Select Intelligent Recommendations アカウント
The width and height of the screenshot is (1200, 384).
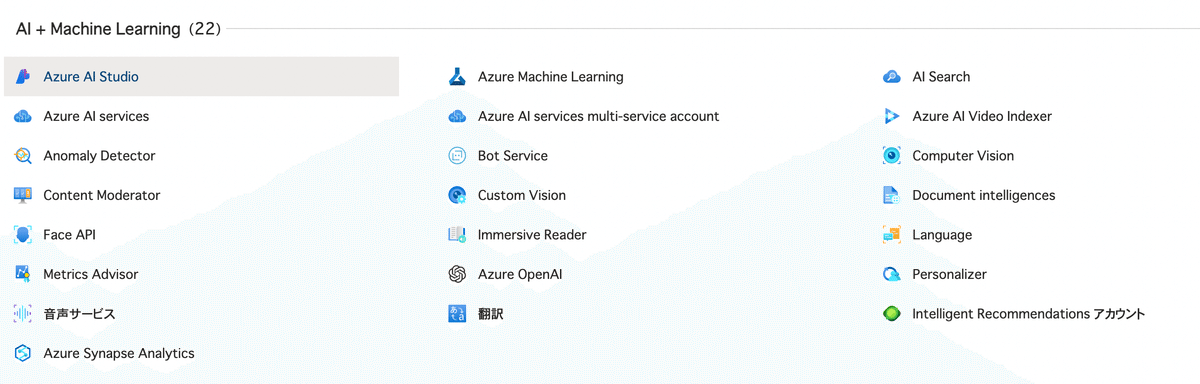point(1028,314)
